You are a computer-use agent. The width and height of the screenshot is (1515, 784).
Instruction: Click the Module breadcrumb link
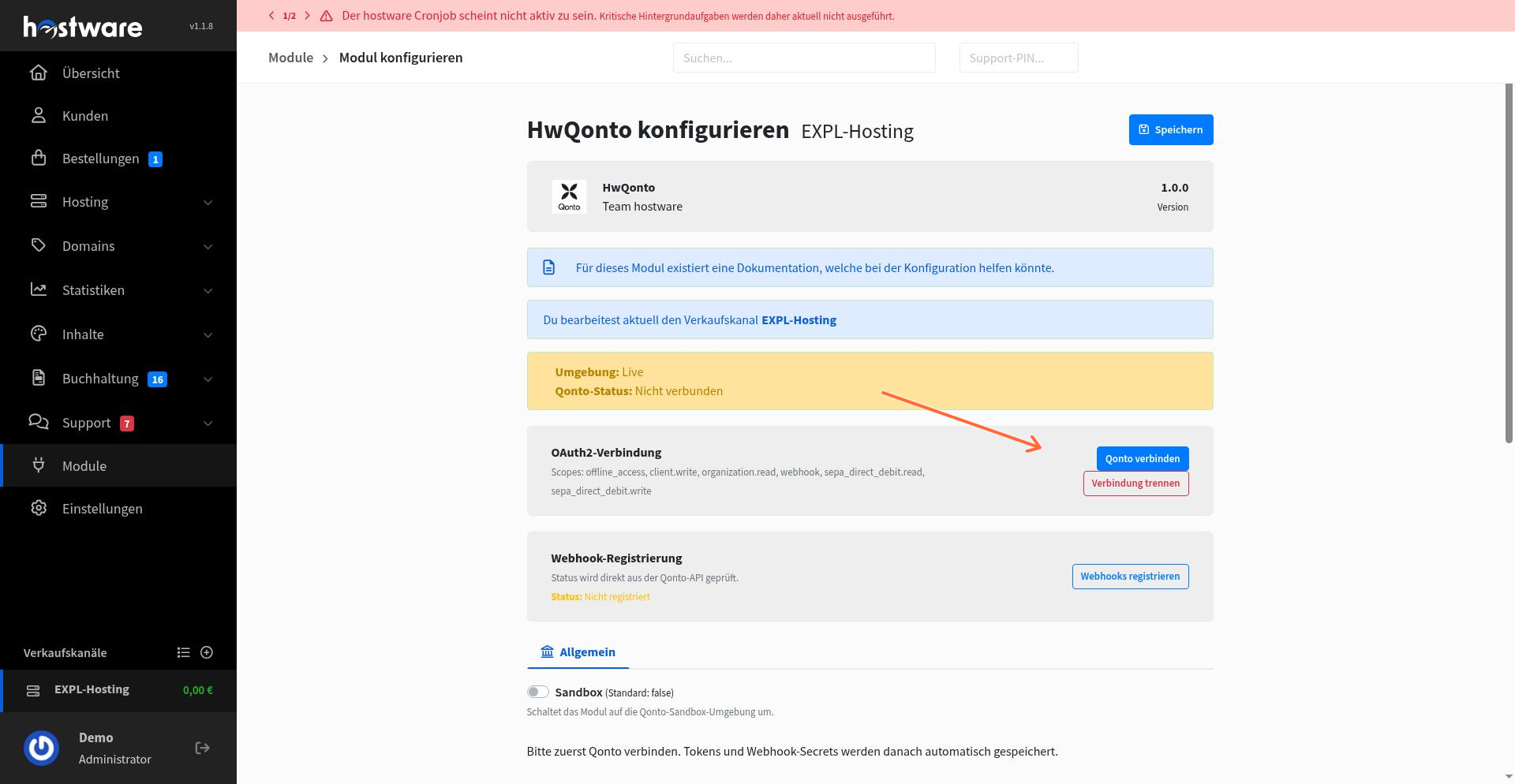click(290, 58)
